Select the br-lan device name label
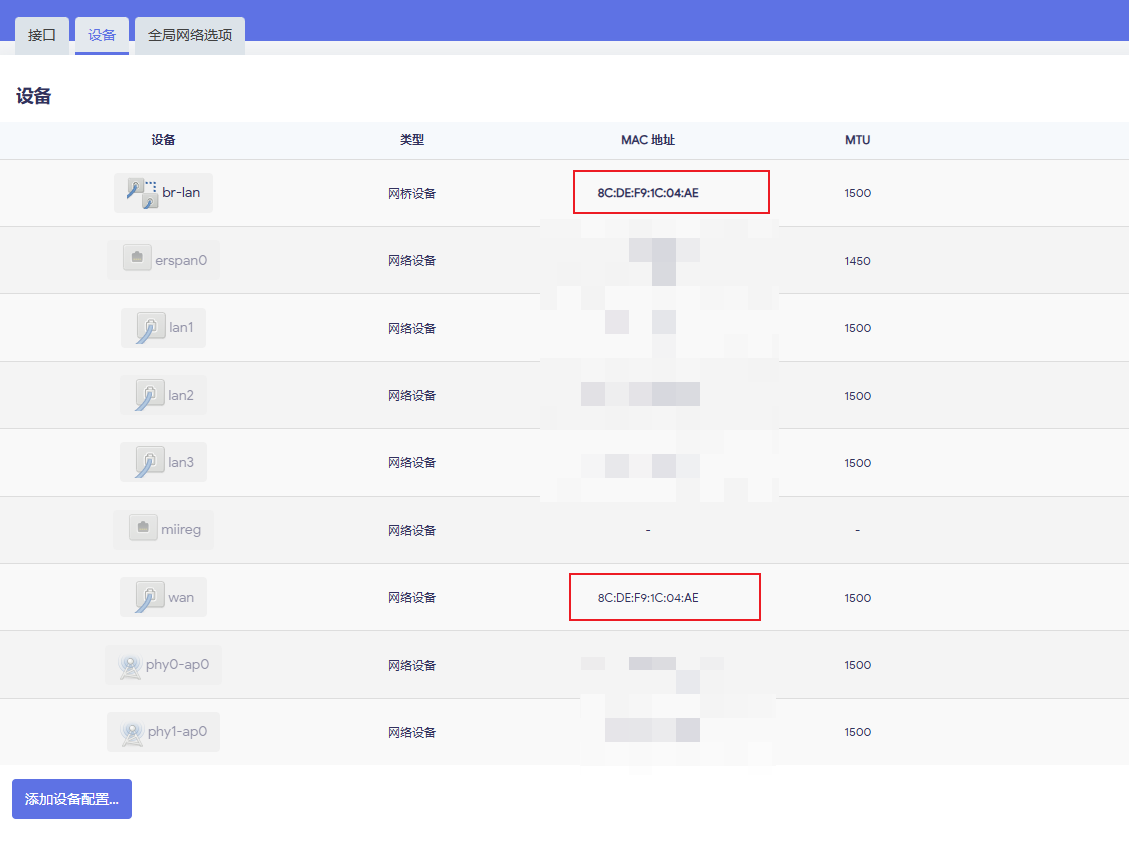This screenshot has height=841, width=1129. click(x=181, y=192)
